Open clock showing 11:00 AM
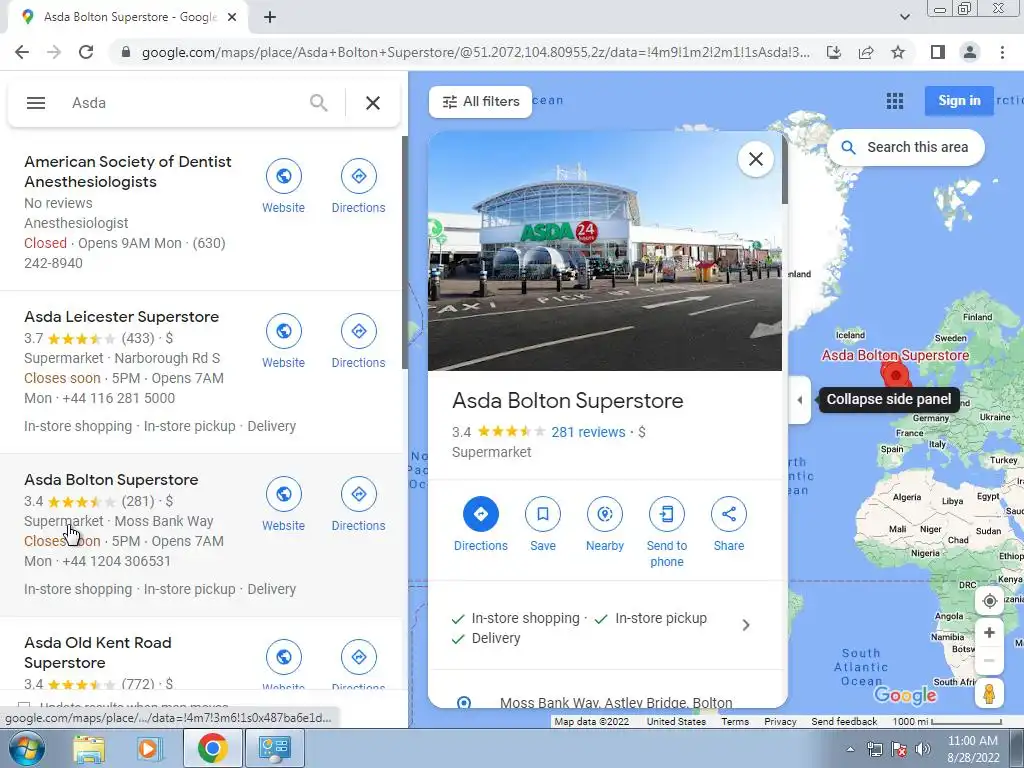The height and width of the screenshot is (768, 1024). [x=972, y=749]
